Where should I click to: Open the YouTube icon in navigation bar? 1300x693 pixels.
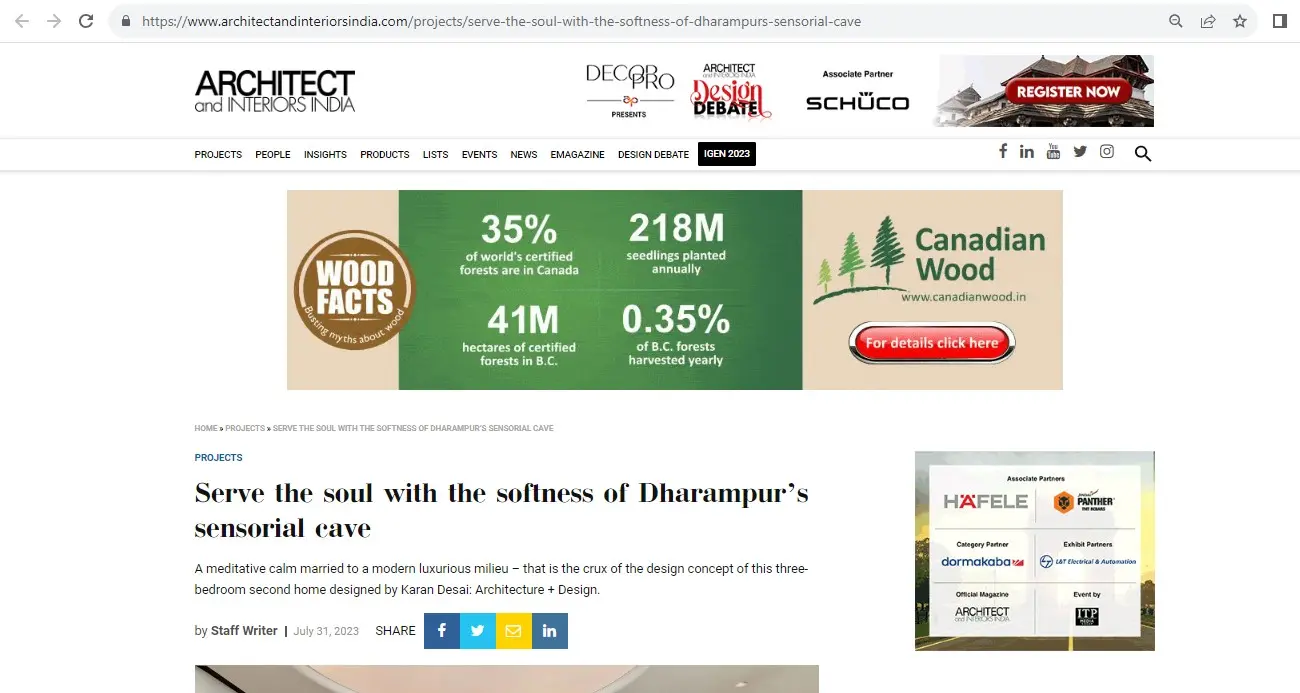[x=1053, y=152]
